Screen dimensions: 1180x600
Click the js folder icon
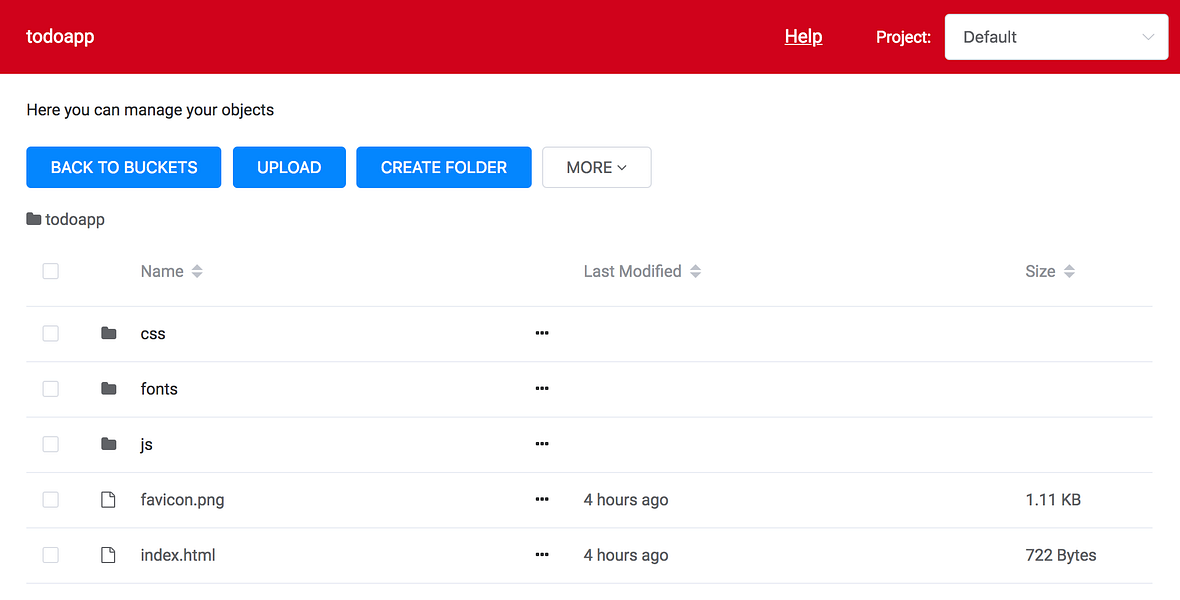(108, 443)
